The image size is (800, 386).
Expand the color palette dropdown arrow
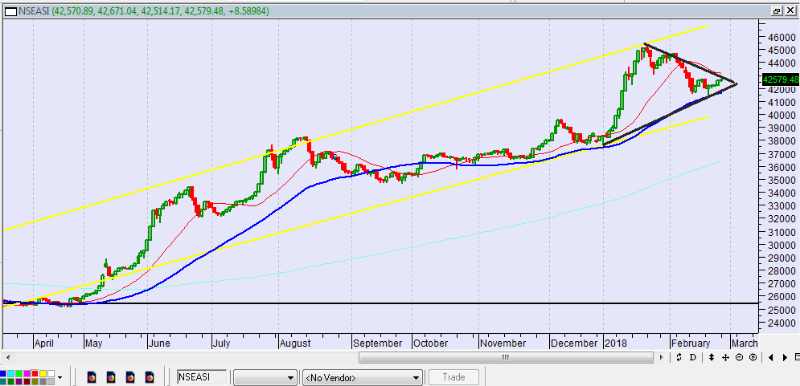pyautogui.click(x=60, y=377)
